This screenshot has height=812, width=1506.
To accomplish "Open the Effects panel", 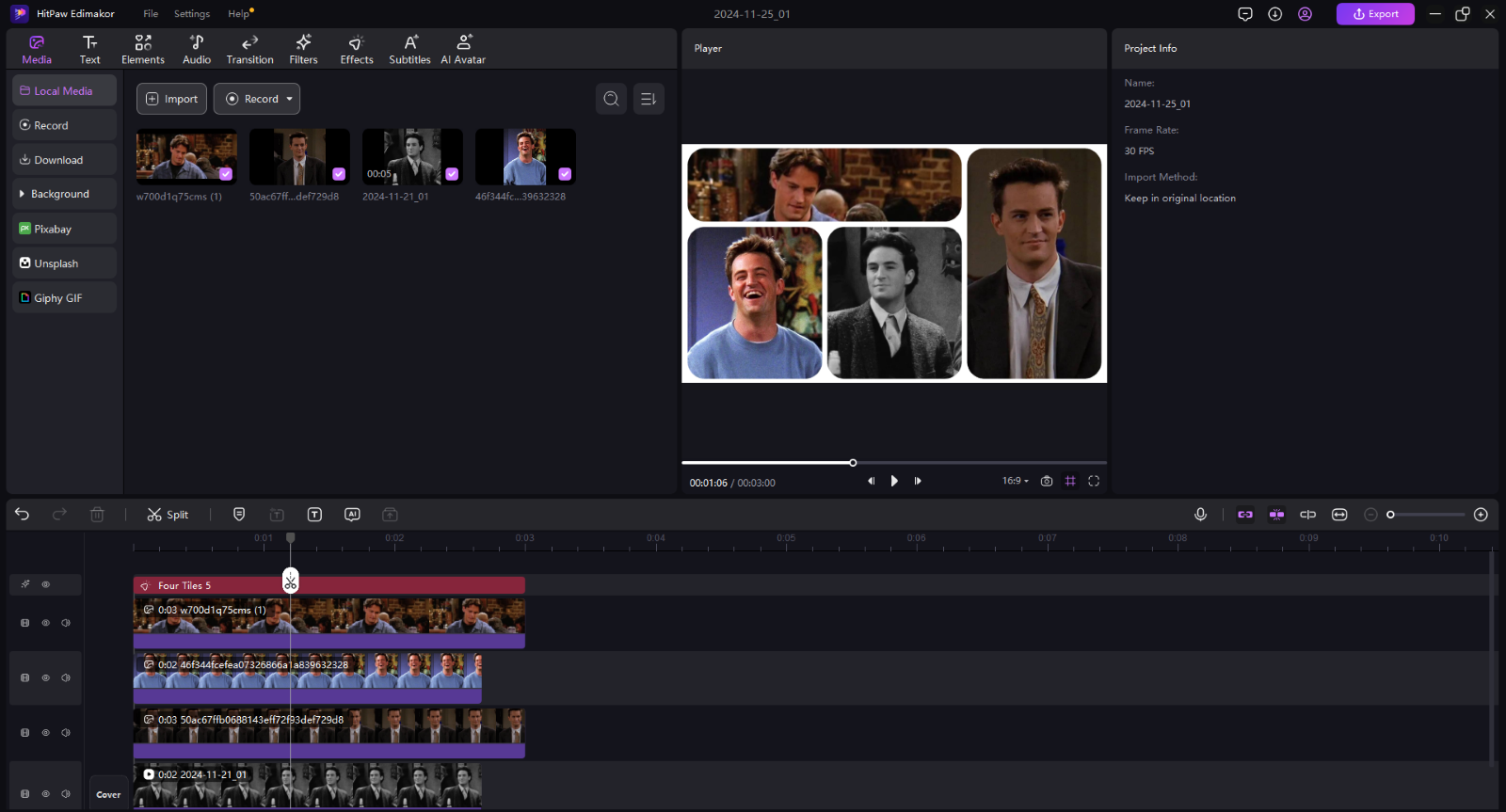I will coord(357,49).
